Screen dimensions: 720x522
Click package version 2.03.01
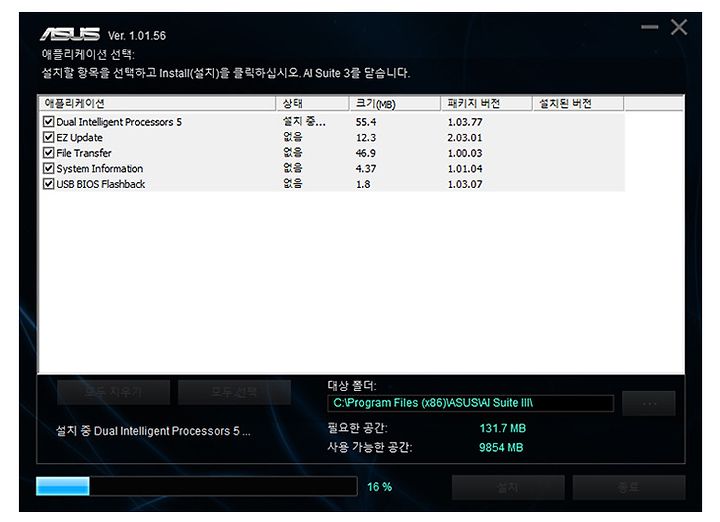pyautogui.click(x=465, y=138)
